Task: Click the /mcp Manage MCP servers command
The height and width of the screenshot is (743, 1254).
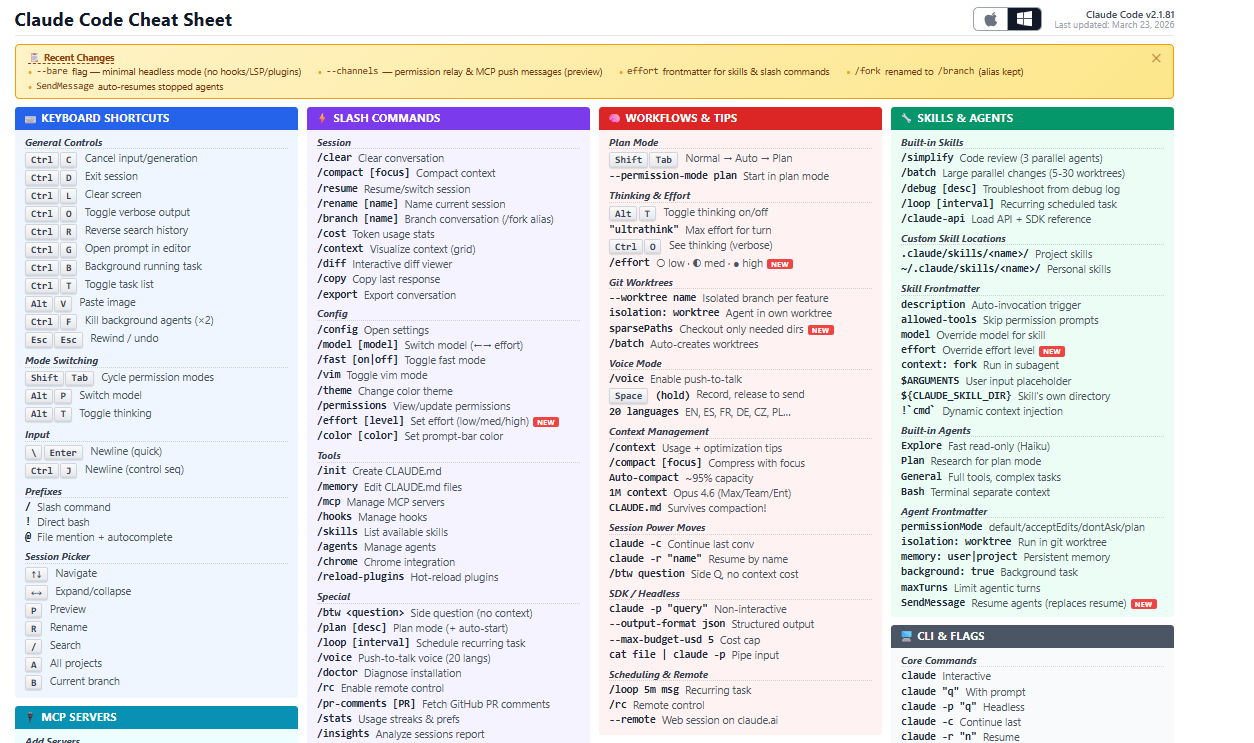Action: [380, 502]
